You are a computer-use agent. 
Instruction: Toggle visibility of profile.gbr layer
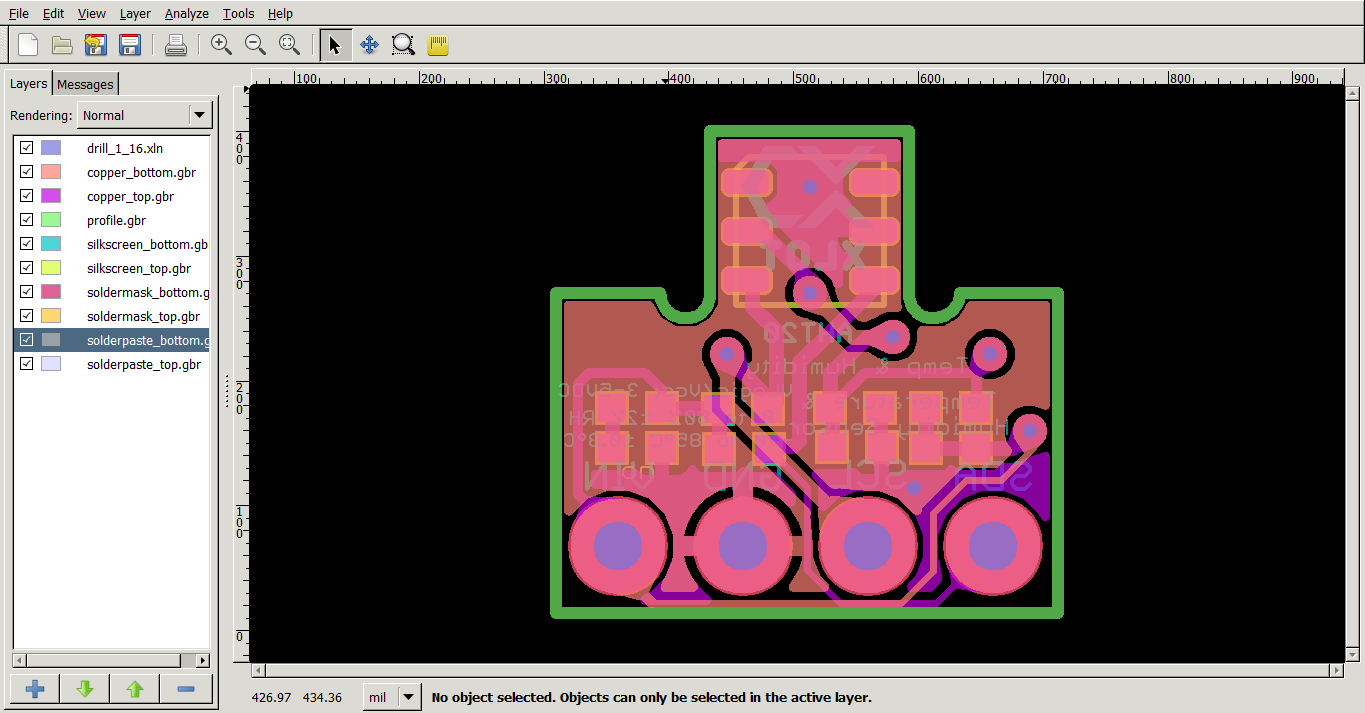click(x=27, y=220)
